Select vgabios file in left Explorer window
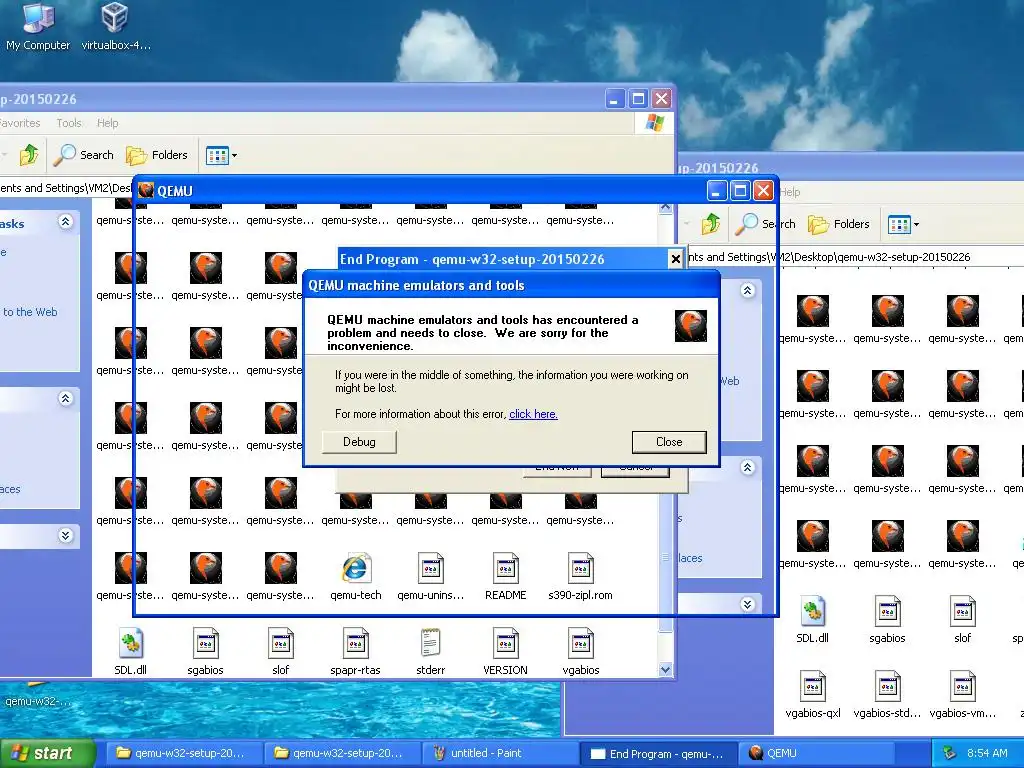Image resolution: width=1024 pixels, height=768 pixels. 581,651
